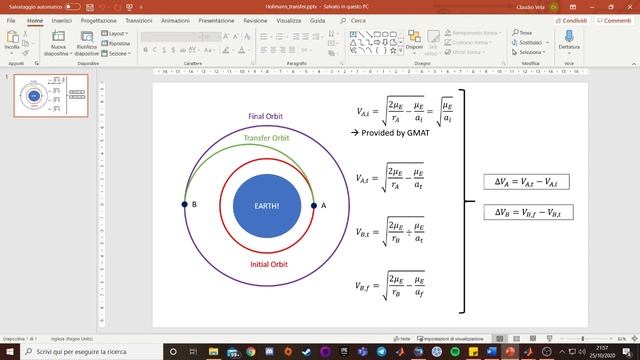This screenshot has height=360, width=640.
Task: Switch to Reading view icon
Action: [533, 339]
